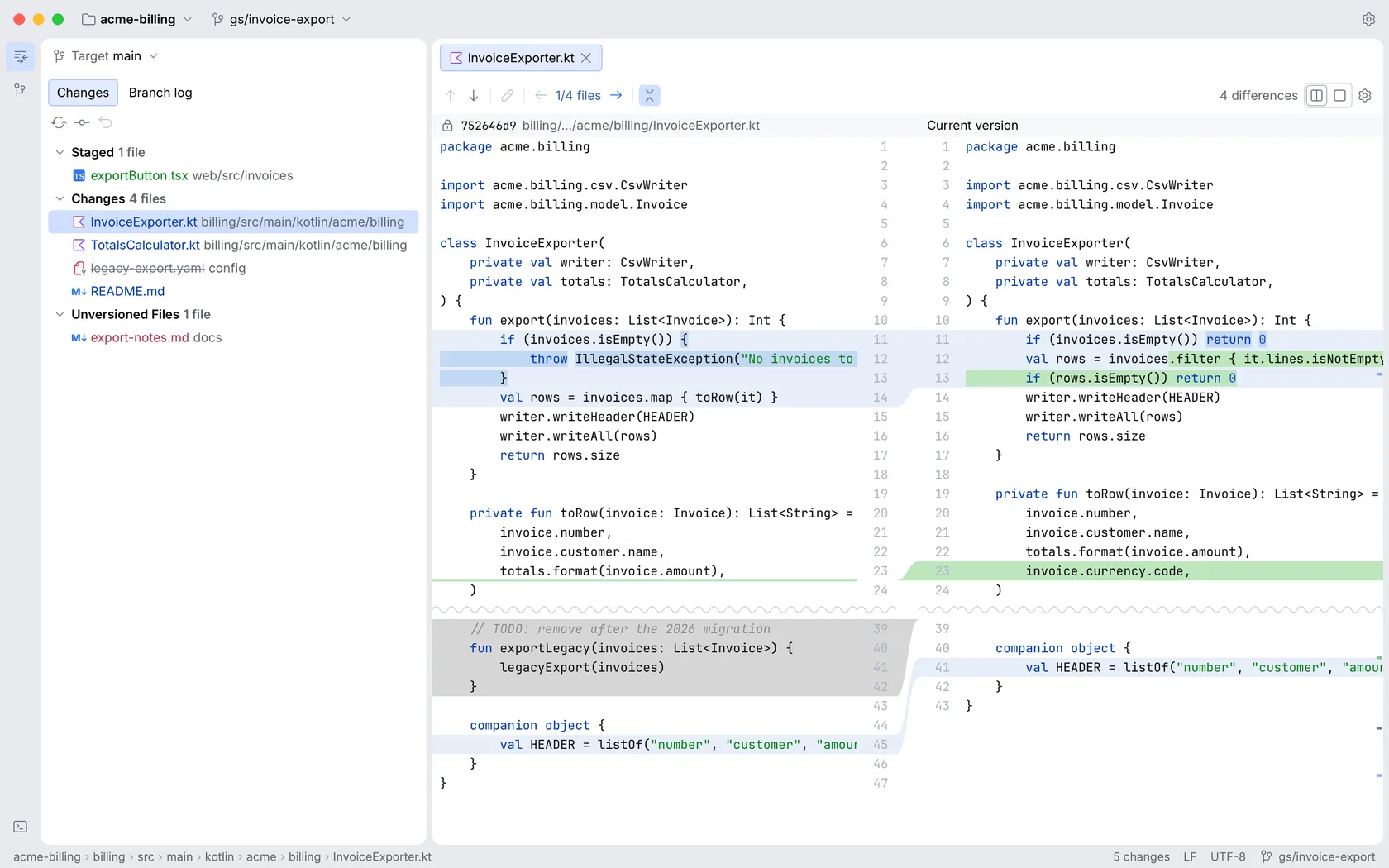Click the kotlin breadcrumb segment
Image resolution: width=1389 pixels, height=868 pixels.
click(219, 856)
